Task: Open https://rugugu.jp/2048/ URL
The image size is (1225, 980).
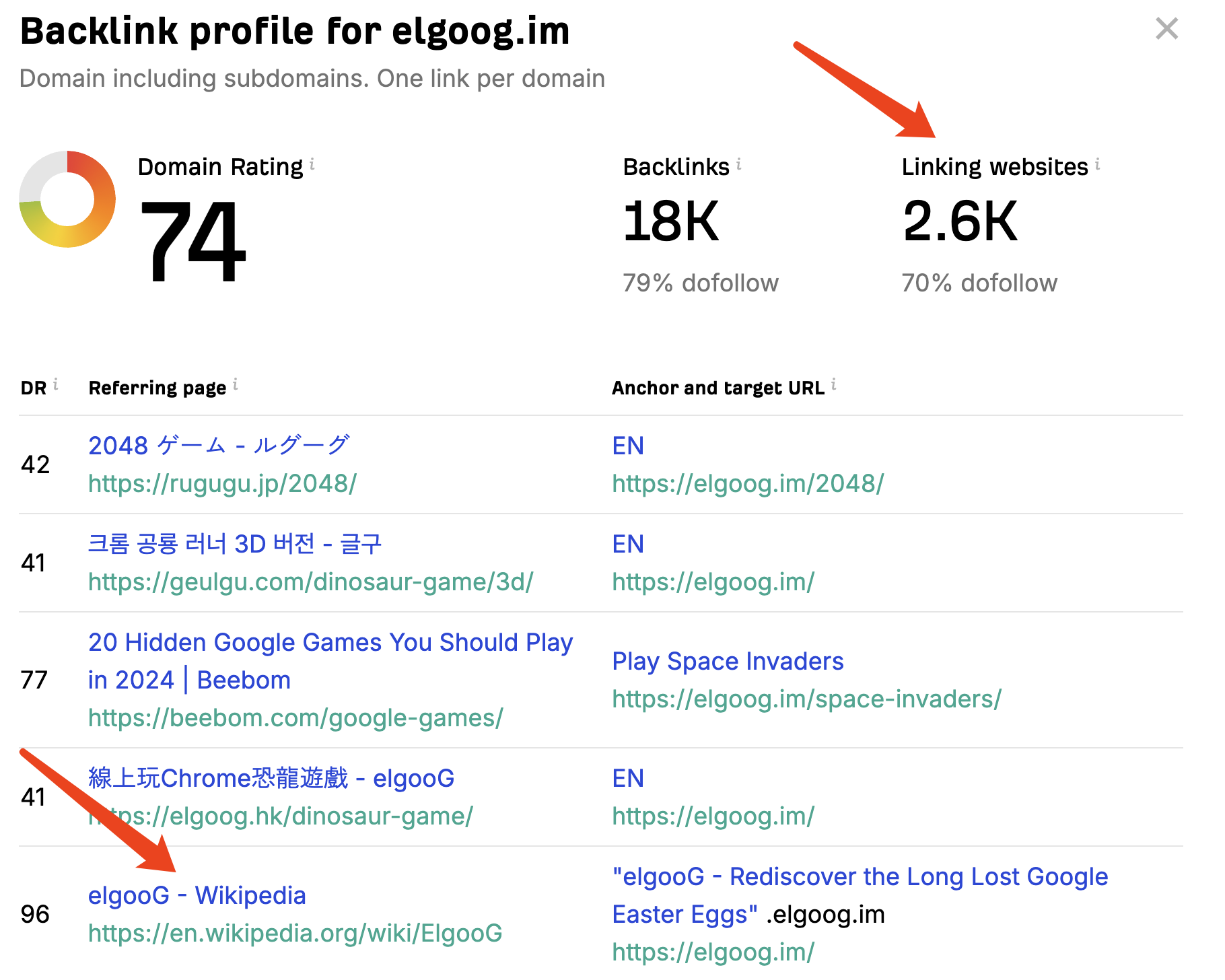Action: click(x=222, y=483)
